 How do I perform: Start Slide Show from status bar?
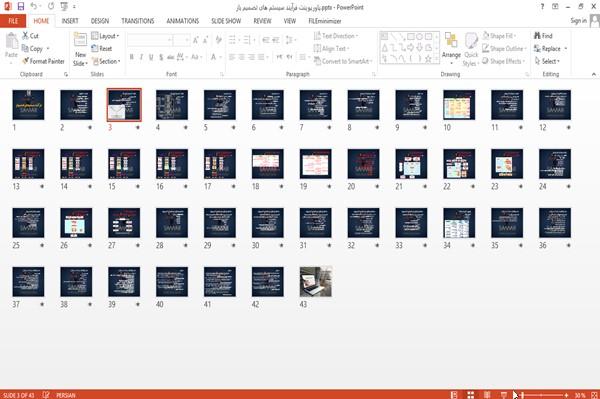coord(504,395)
